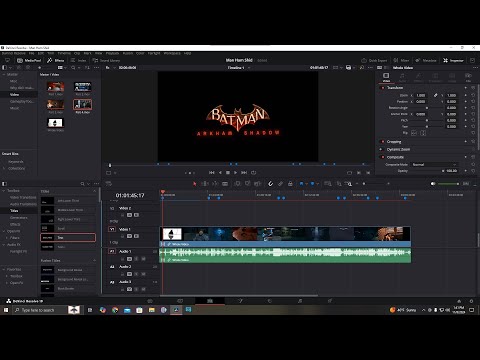Viewport: 480px width, 360px height.
Task: Open the Timeline 1 name dropdown
Action: point(239,68)
